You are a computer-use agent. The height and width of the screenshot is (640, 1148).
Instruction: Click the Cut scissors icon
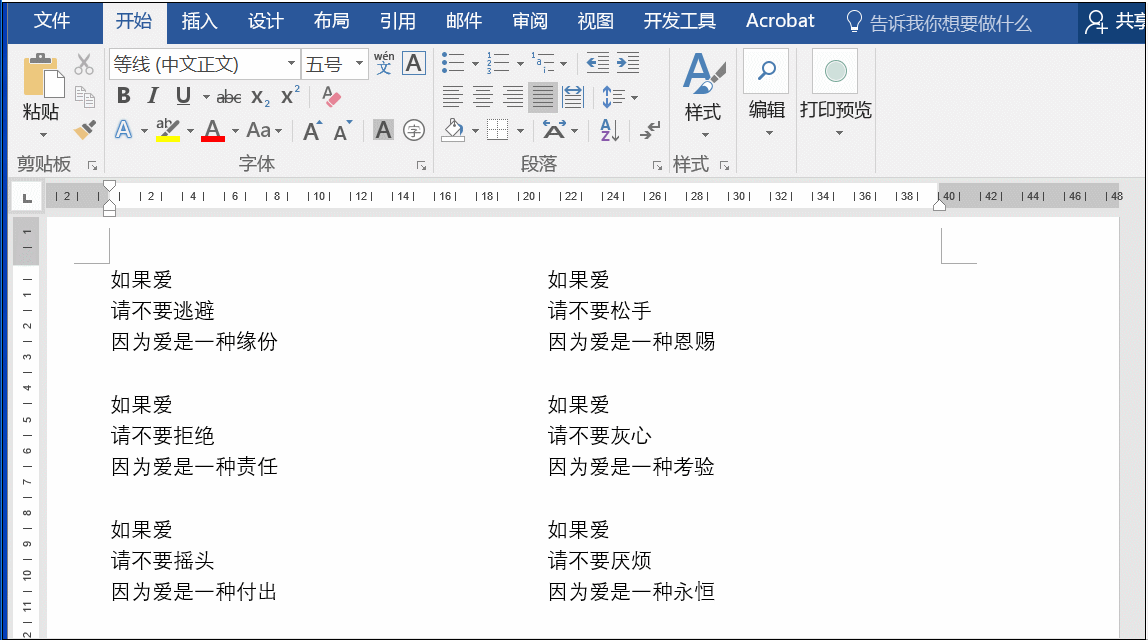84,64
